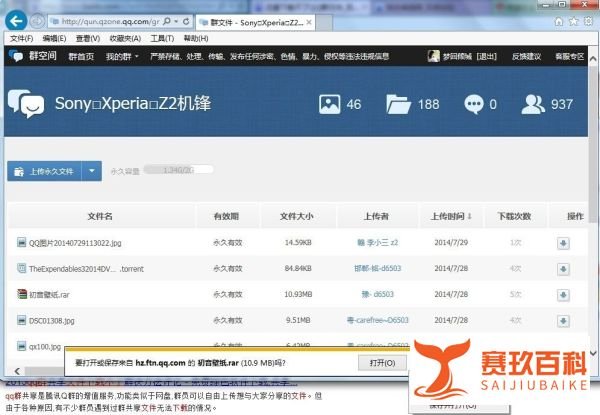This screenshot has width=600, height=415.
Task: Download 初音壁纸.rar with its arrow icon
Action: [563, 295]
